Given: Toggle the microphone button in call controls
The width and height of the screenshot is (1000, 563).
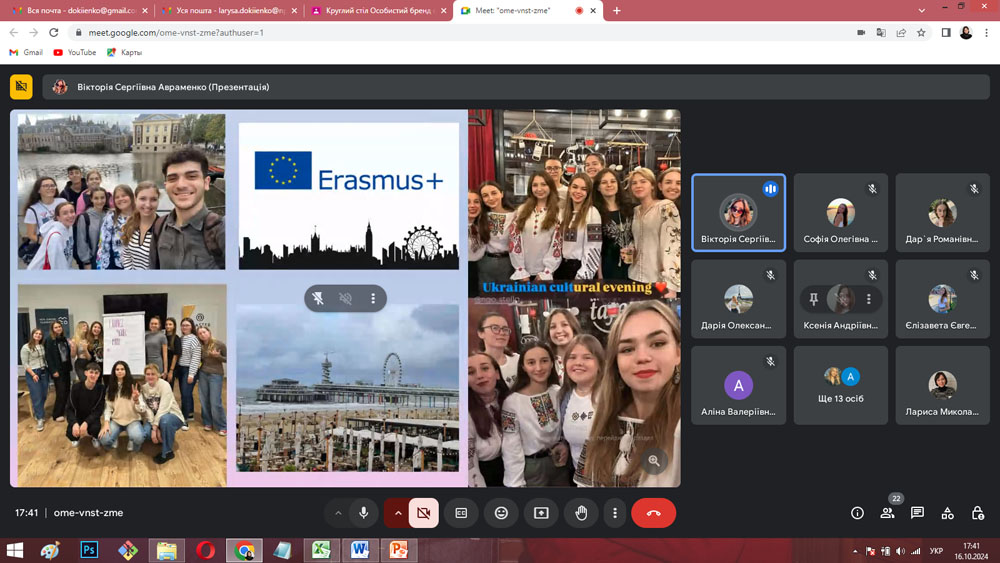Looking at the screenshot, I should [x=364, y=513].
